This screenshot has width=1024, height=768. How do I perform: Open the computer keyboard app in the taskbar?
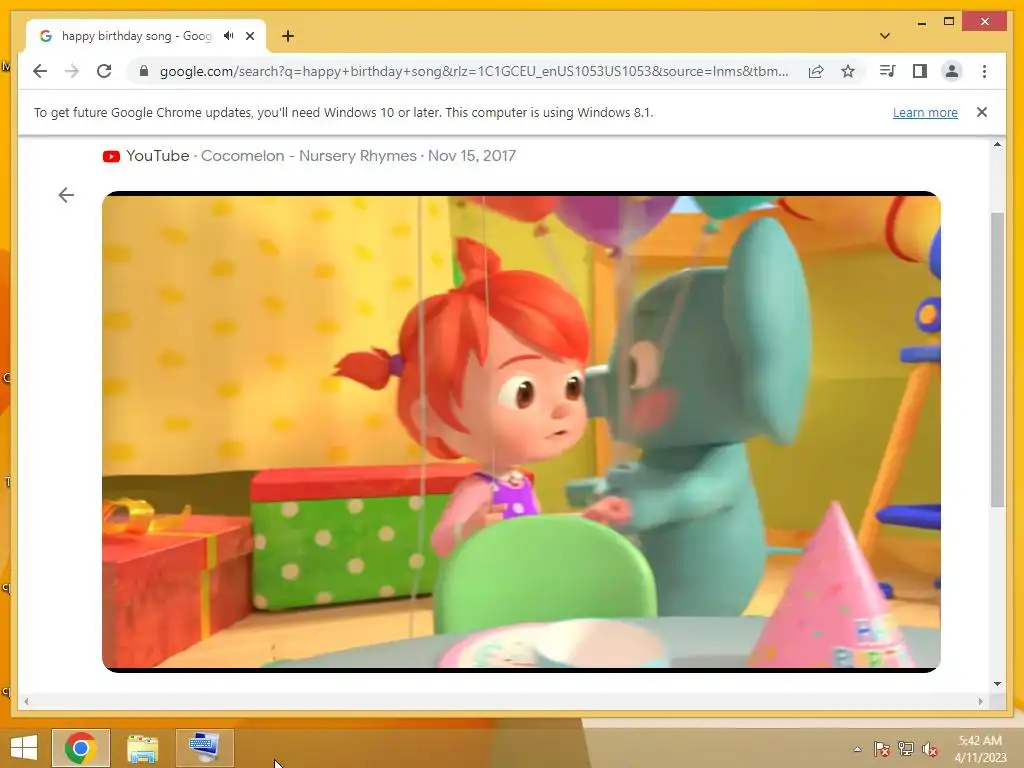click(204, 748)
